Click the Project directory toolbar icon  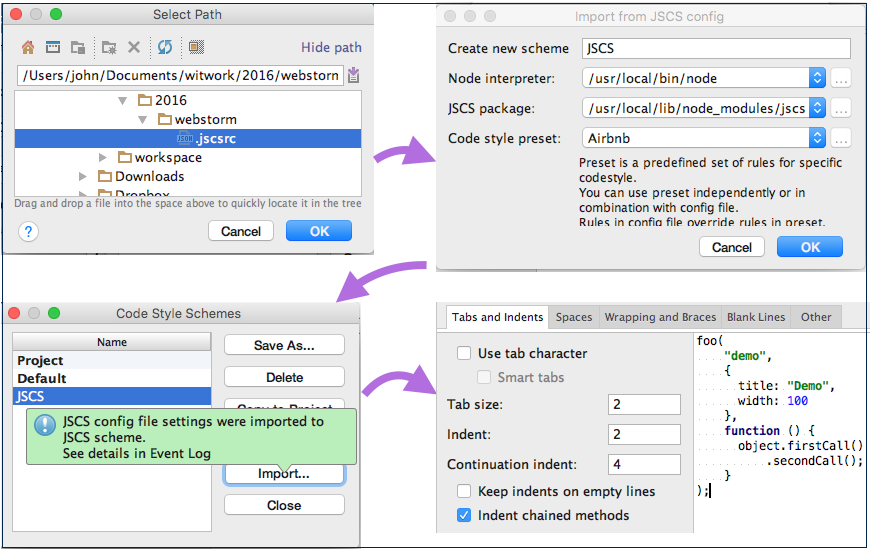[77, 47]
